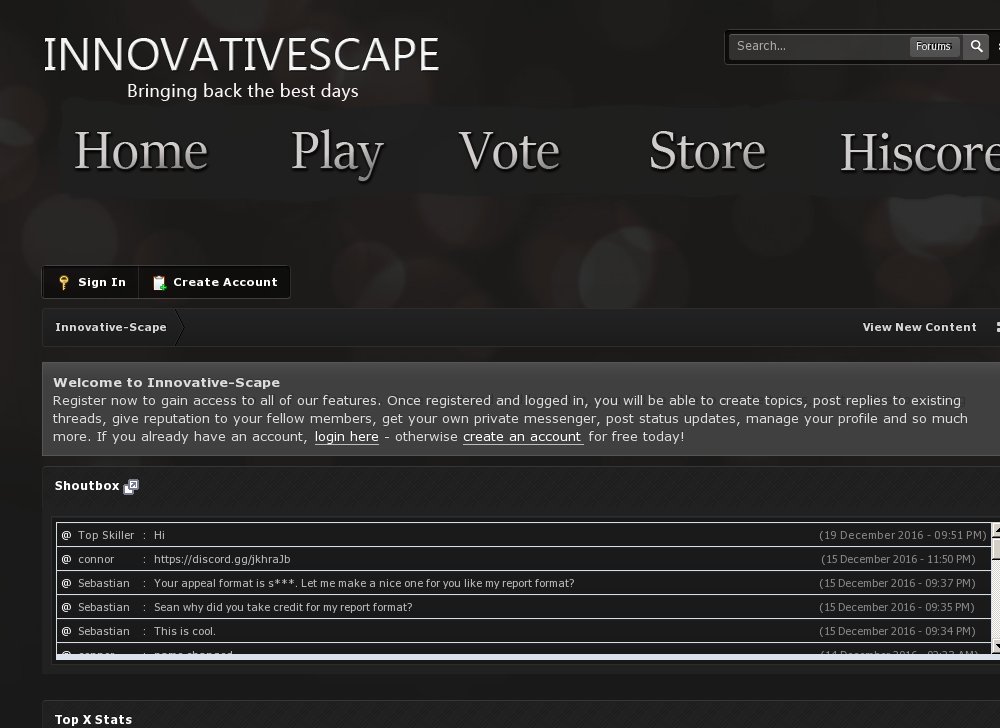Click the 'login here' link
This screenshot has height=728, width=1000.
coord(346,437)
